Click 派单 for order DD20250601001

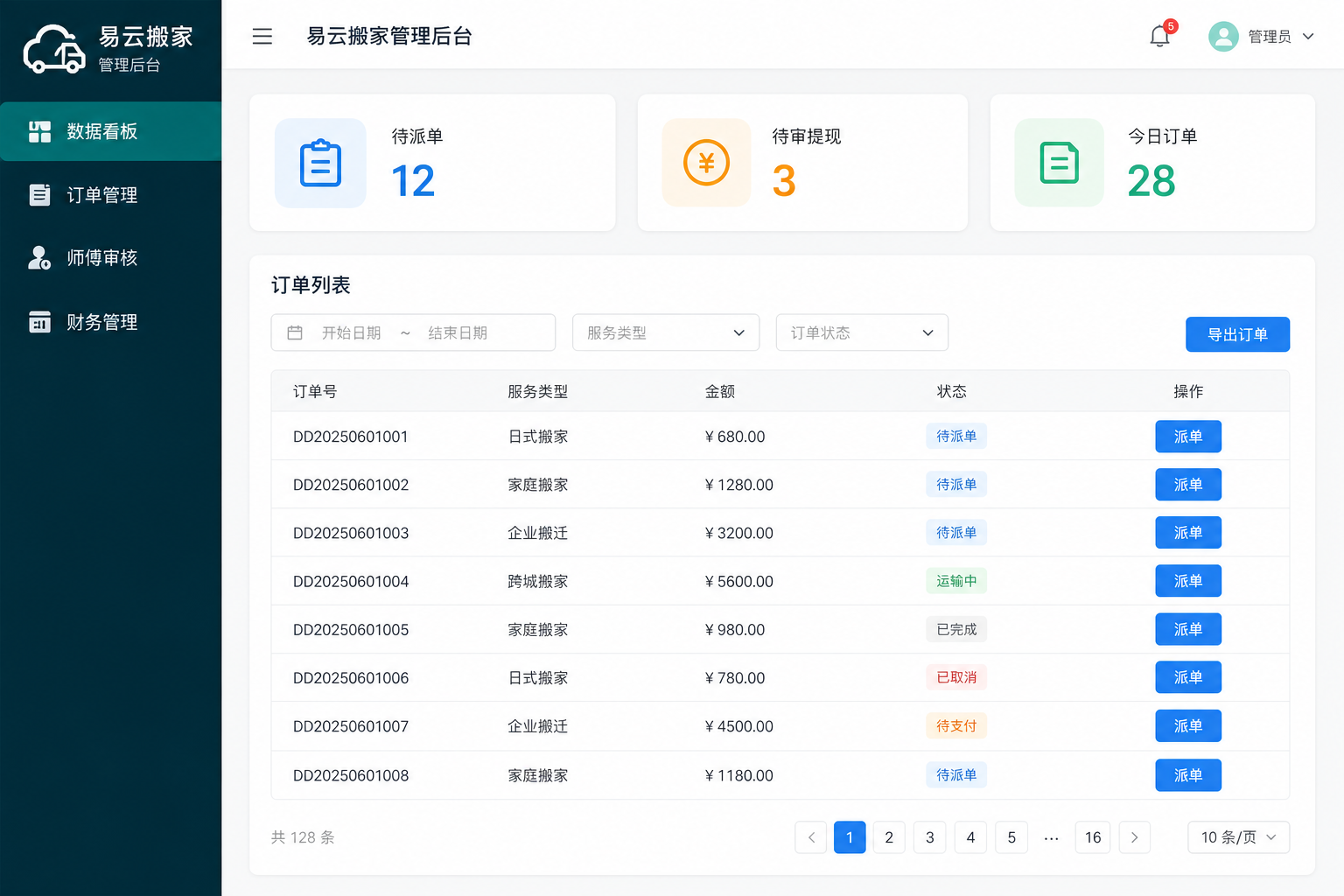(x=1188, y=437)
